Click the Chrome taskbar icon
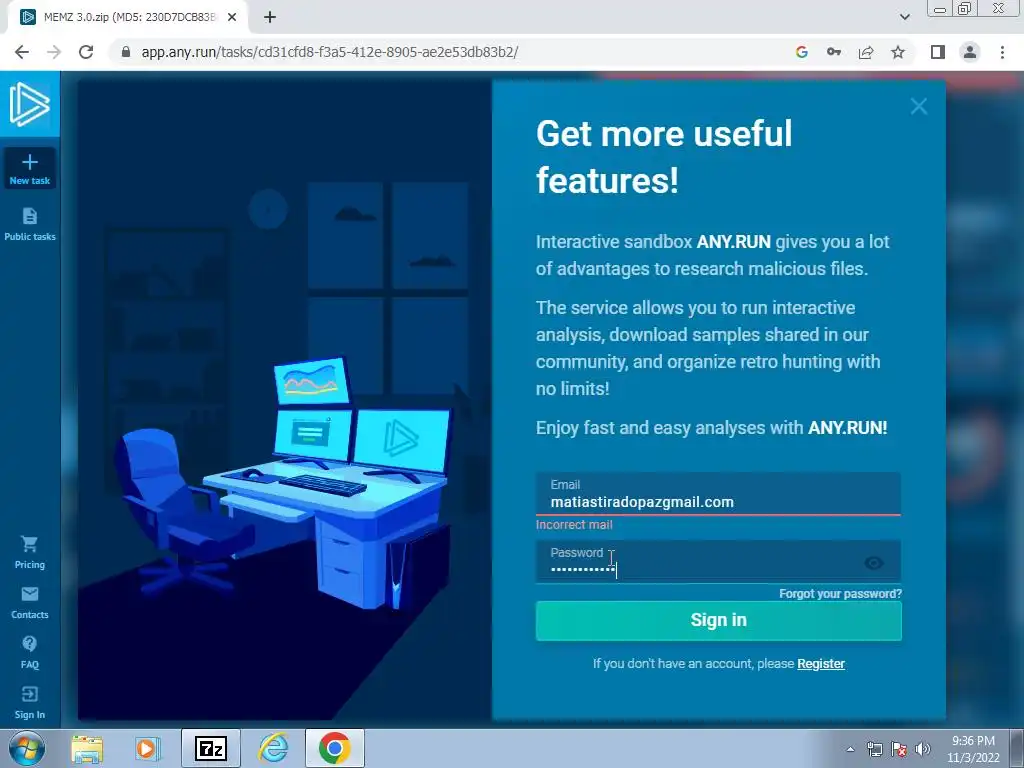1024x768 pixels. pyautogui.click(x=334, y=748)
